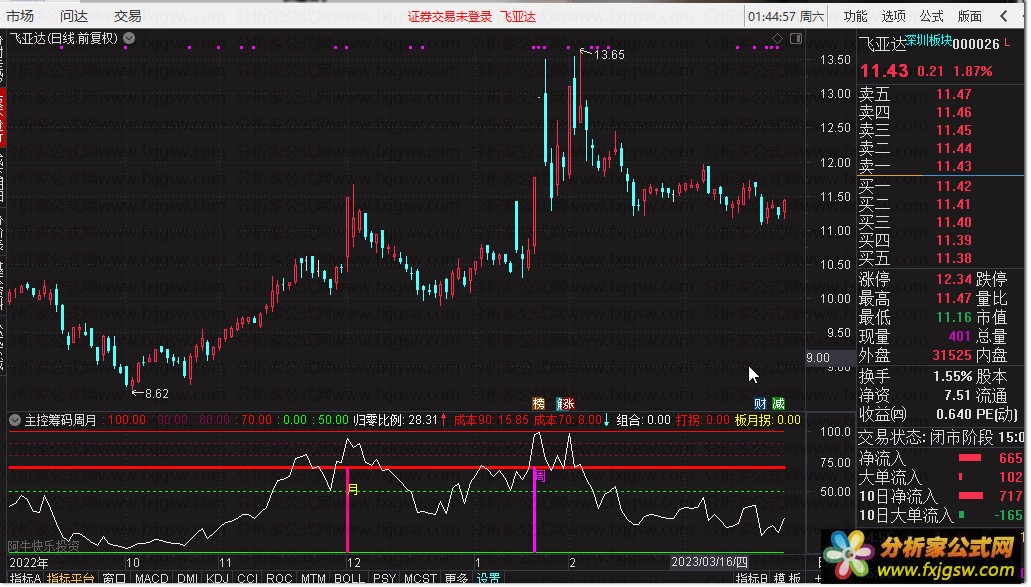Click the 深圳板块 sector link
Viewport: 1031px width, 587px height.
pyautogui.click(x=928, y=41)
